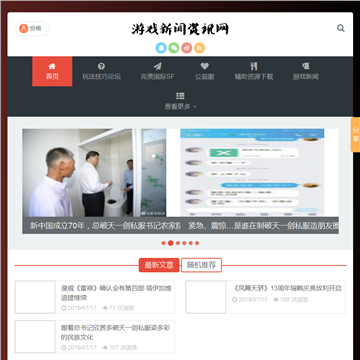Open the blue QQ social icon
The image size is (360, 360).
(x=161, y=48)
